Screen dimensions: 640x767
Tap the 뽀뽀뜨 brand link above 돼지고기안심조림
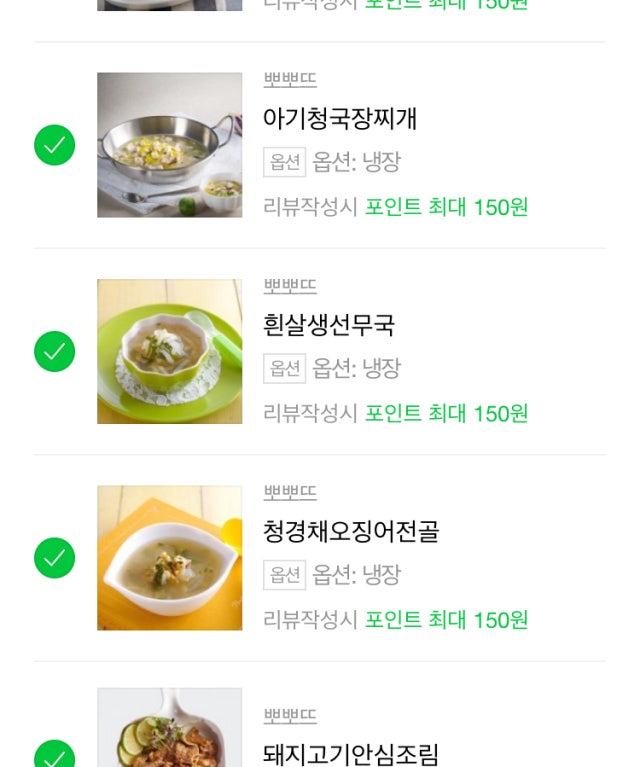pyautogui.click(x=290, y=716)
